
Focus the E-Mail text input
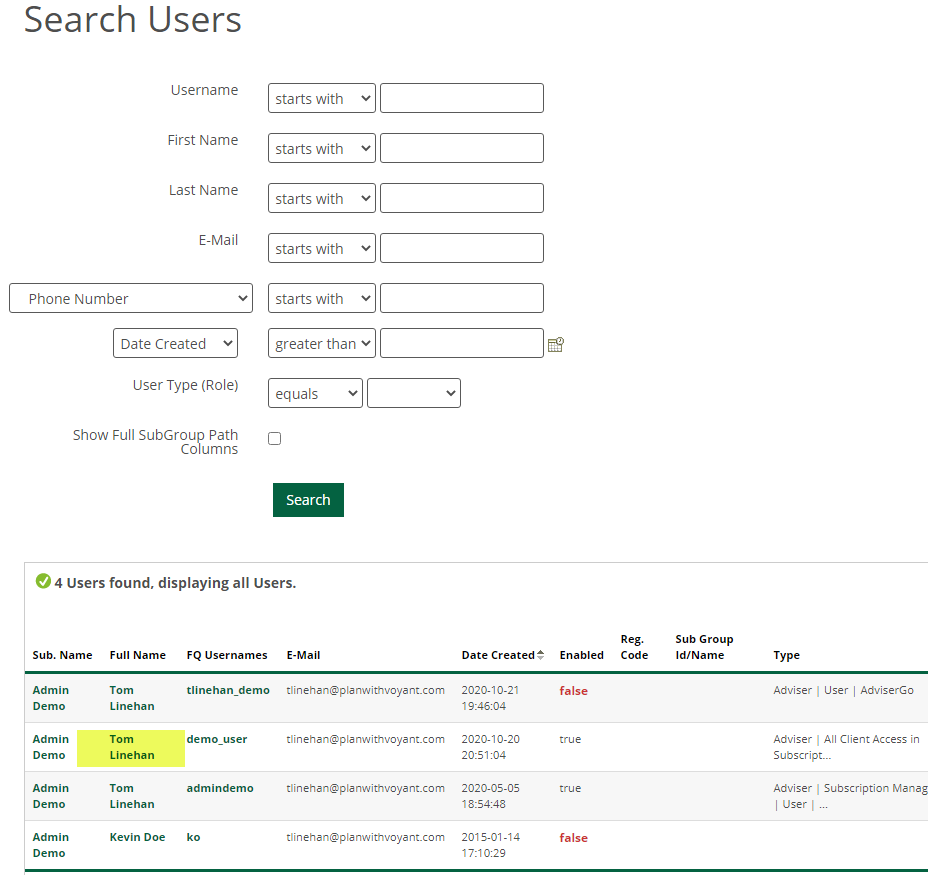462,248
